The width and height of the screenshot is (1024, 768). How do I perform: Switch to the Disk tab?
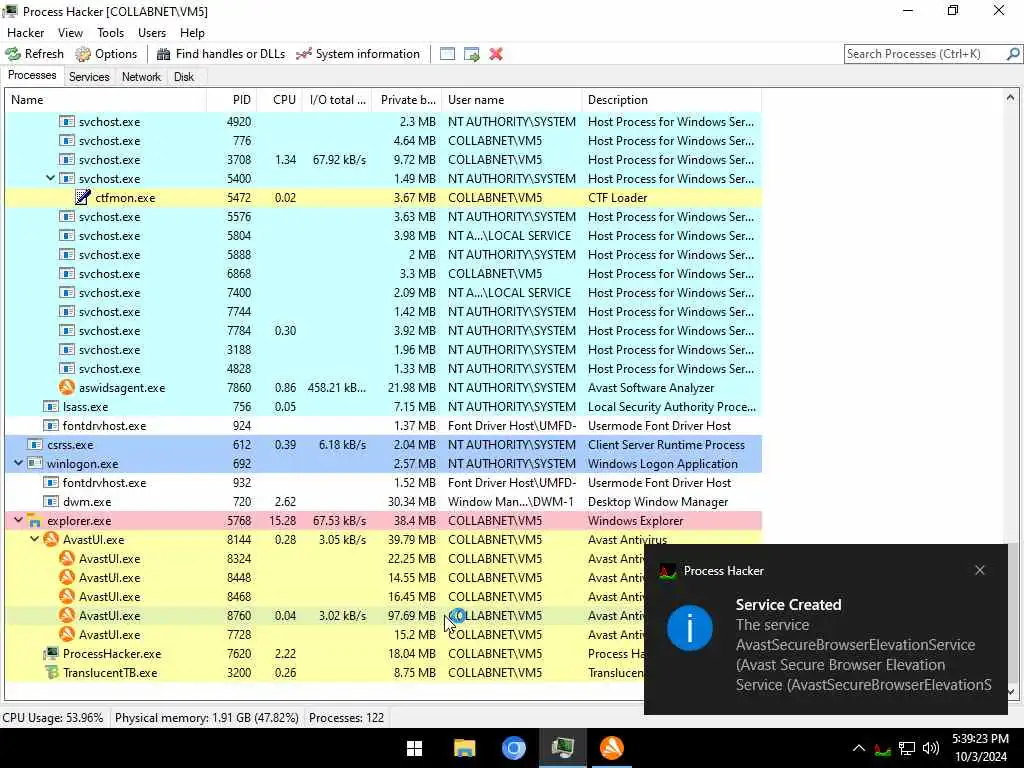(184, 77)
